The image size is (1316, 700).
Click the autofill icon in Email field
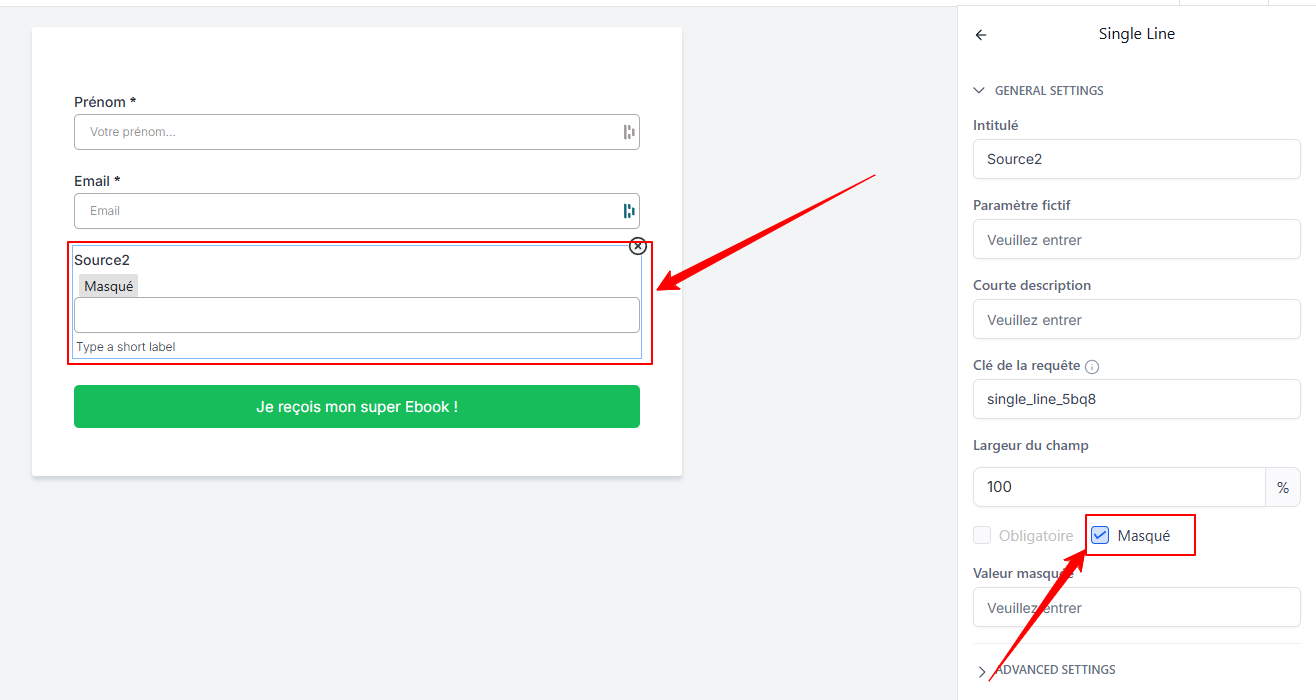coord(629,211)
